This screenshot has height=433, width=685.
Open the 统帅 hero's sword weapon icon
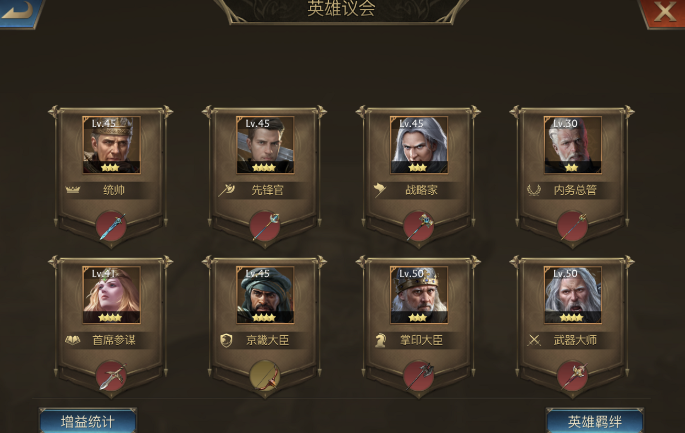(111, 226)
